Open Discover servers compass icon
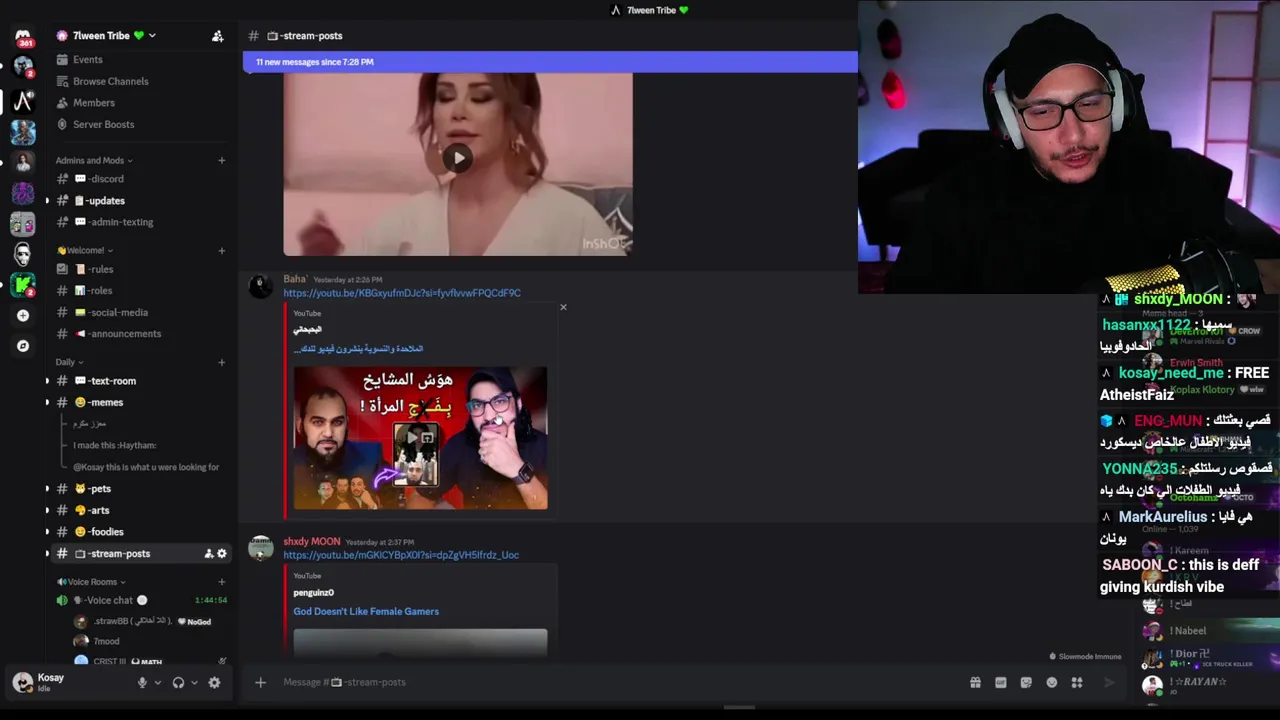Viewport: 1280px width, 720px height. 23,346
